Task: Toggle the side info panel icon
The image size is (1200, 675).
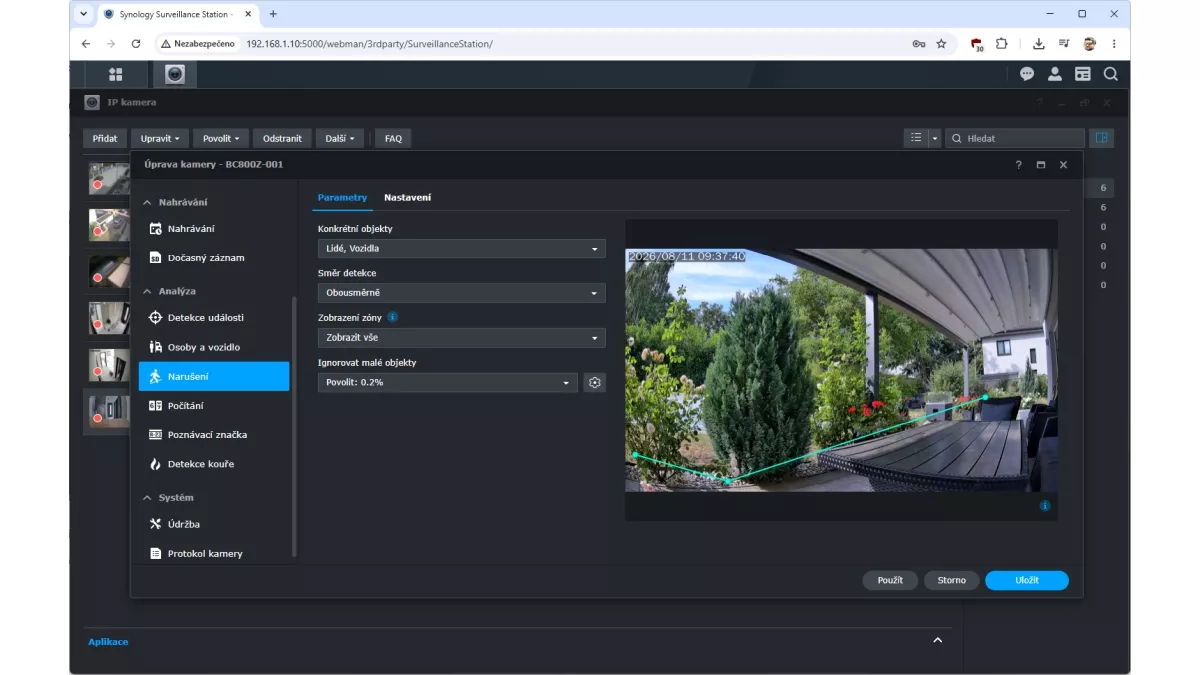Action: pyautogui.click(x=1102, y=138)
